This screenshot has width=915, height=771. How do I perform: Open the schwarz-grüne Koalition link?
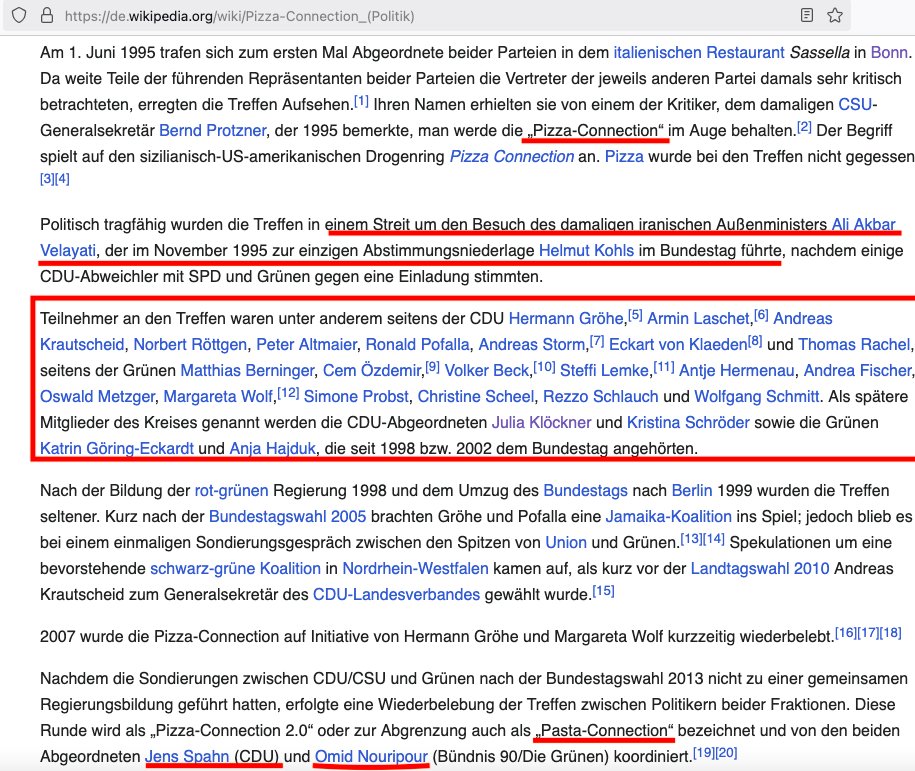[235, 568]
